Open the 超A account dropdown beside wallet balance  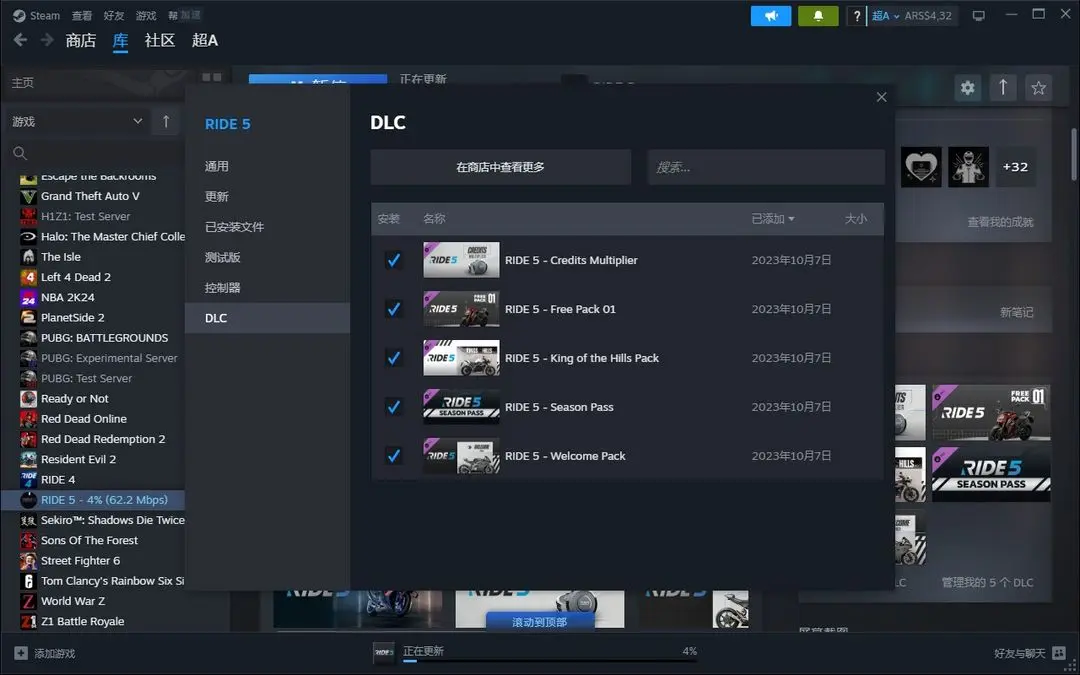point(886,16)
